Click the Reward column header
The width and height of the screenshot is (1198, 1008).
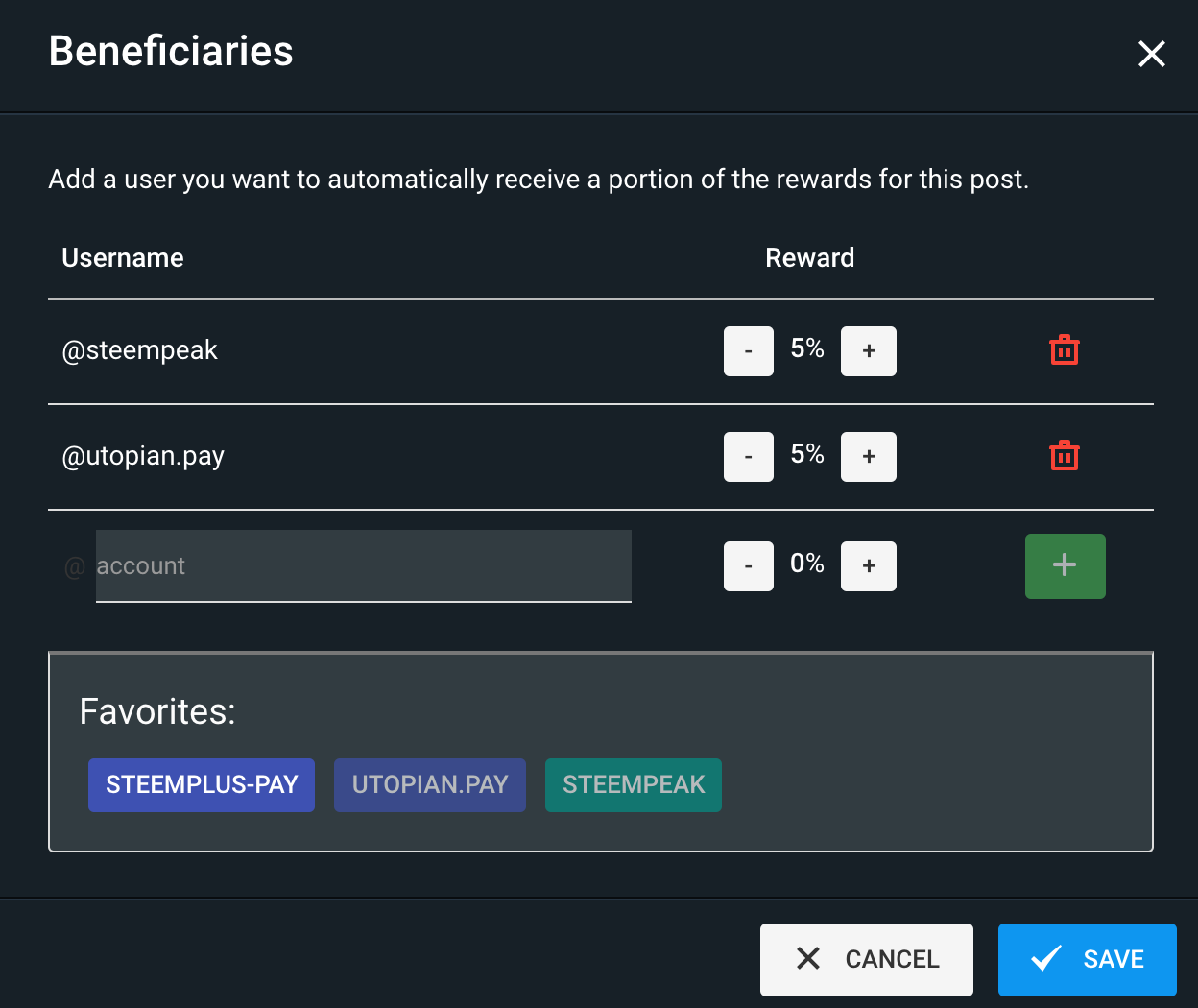810,258
